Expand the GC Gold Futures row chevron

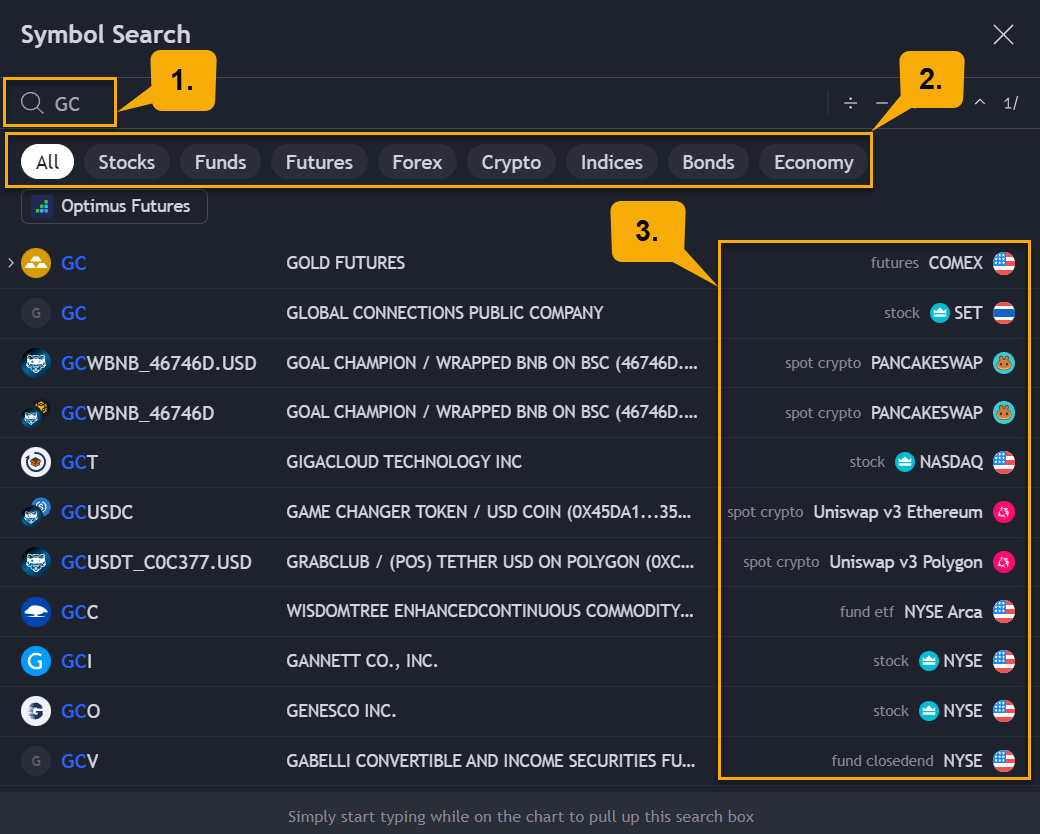pyautogui.click(x=10, y=263)
